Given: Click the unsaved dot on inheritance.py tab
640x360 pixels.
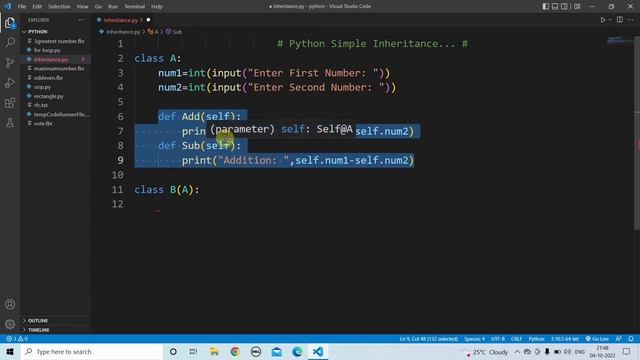Looking at the screenshot, I should pyautogui.click(x=148, y=20).
